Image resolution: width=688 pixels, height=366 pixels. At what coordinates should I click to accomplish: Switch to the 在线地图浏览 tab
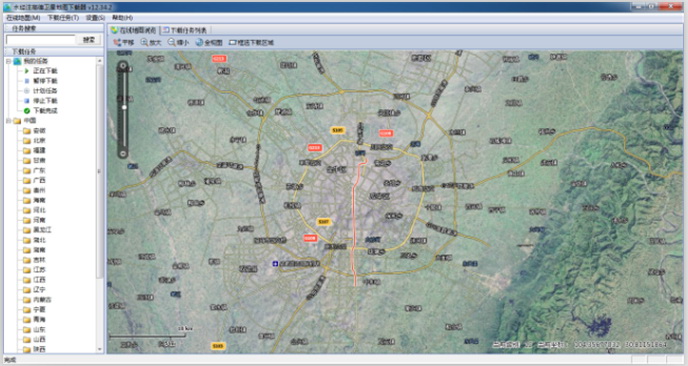[x=133, y=30]
